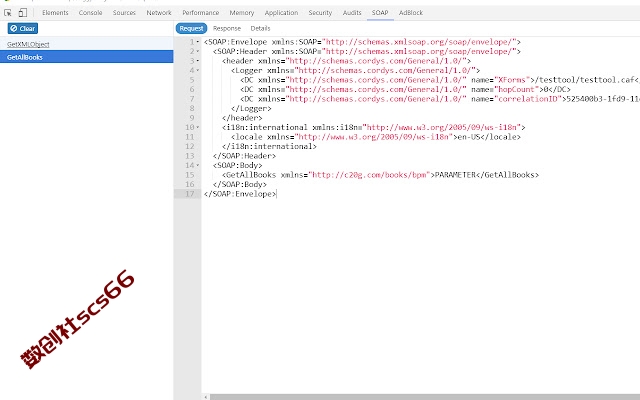Collapse the i18n:international fold on line 10
Screen dimensions: 640x400
[x=198, y=127]
